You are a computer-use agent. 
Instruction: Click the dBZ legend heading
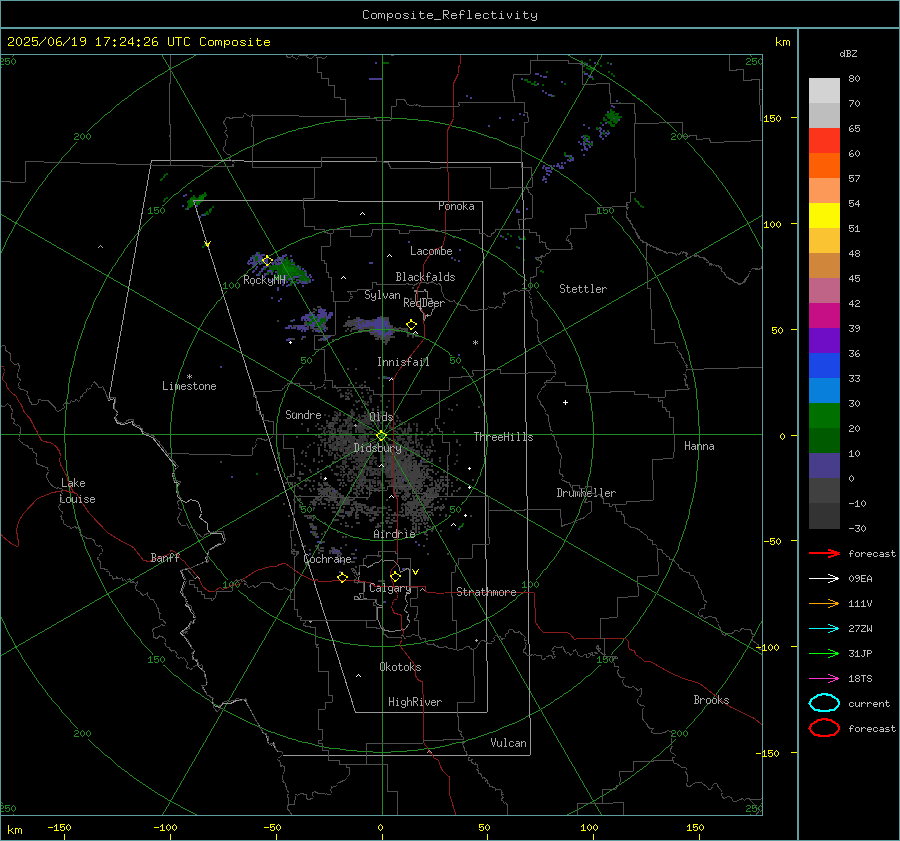(x=848, y=54)
